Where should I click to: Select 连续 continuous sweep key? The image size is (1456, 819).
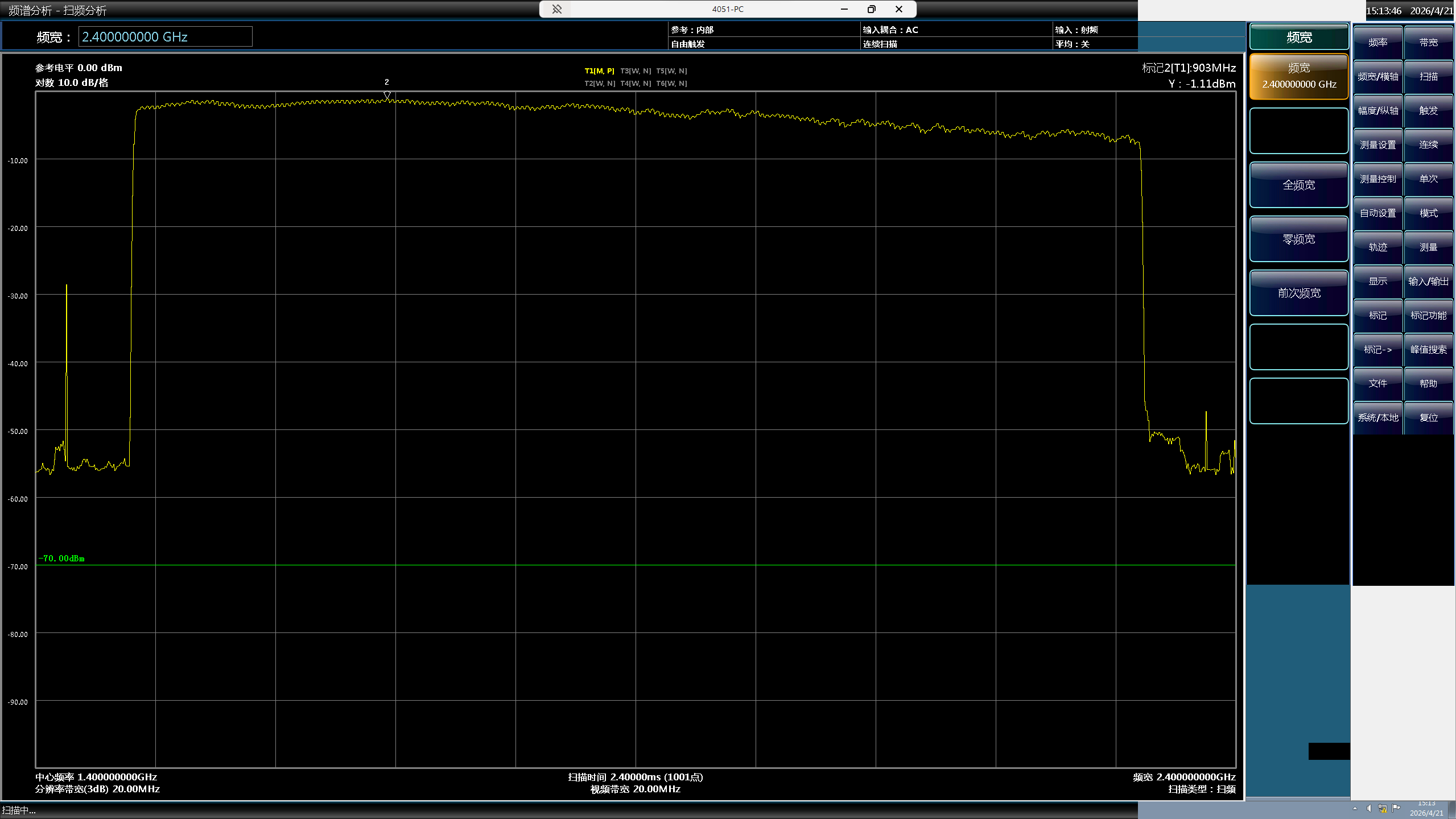1428,145
